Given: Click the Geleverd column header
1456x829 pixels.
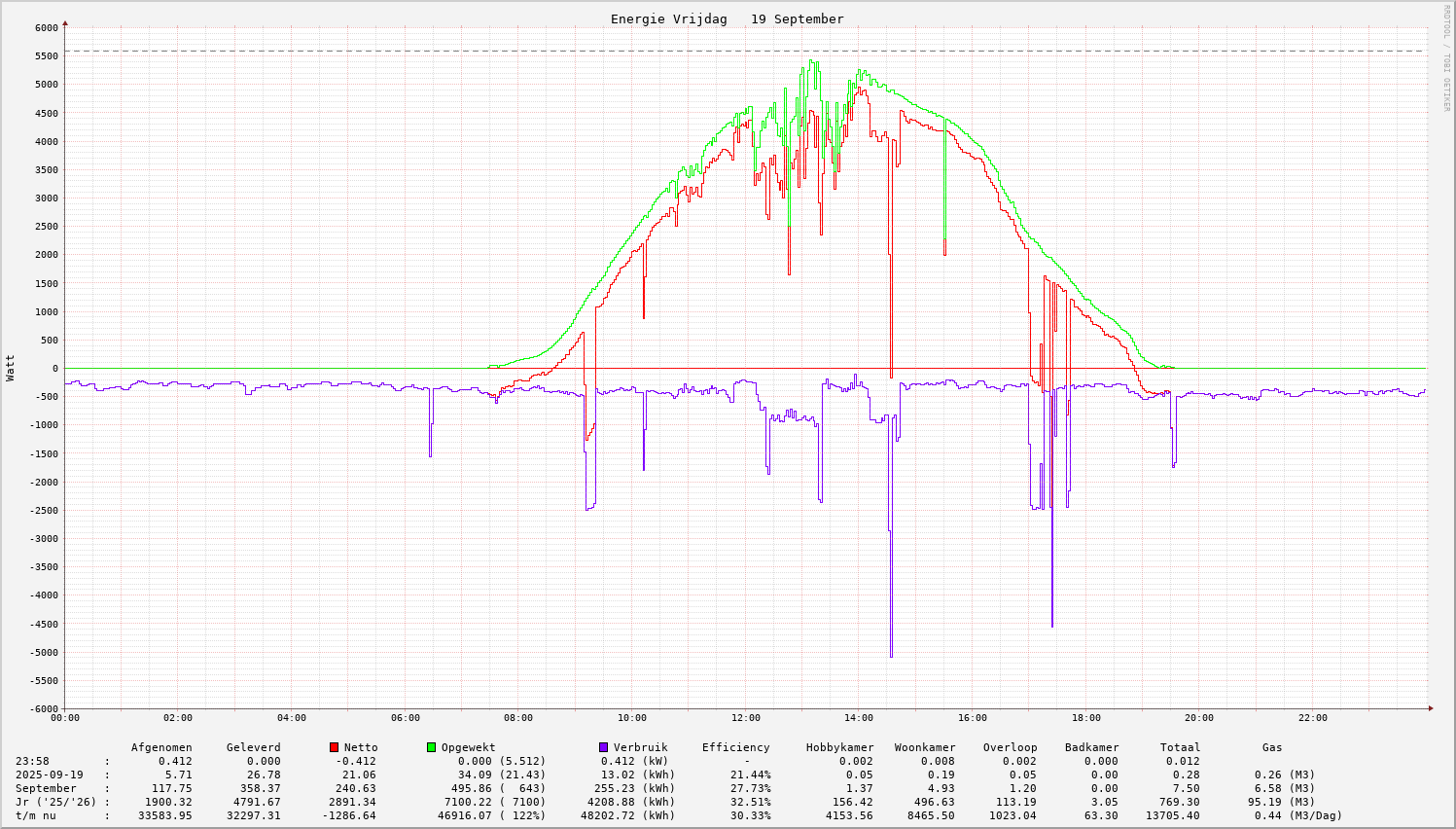Looking at the screenshot, I should point(253,747).
